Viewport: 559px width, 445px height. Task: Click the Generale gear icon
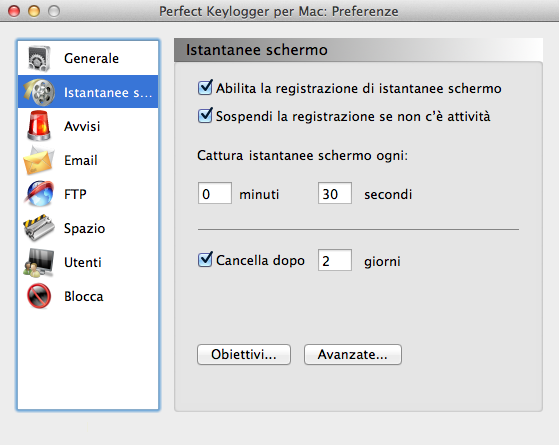[x=39, y=58]
